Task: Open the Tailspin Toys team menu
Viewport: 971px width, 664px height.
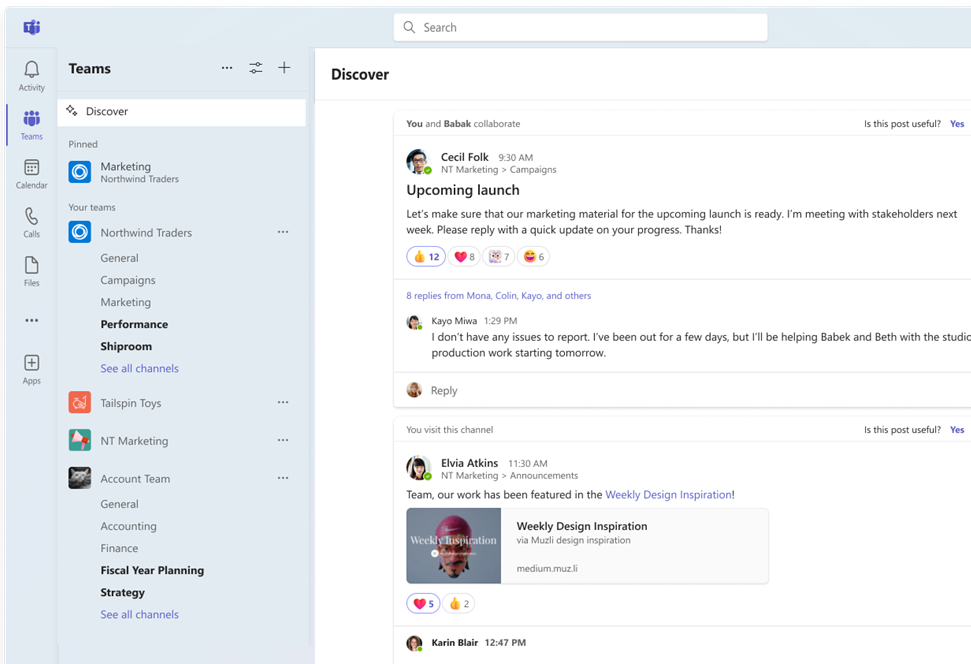Action: pyautogui.click(x=283, y=402)
